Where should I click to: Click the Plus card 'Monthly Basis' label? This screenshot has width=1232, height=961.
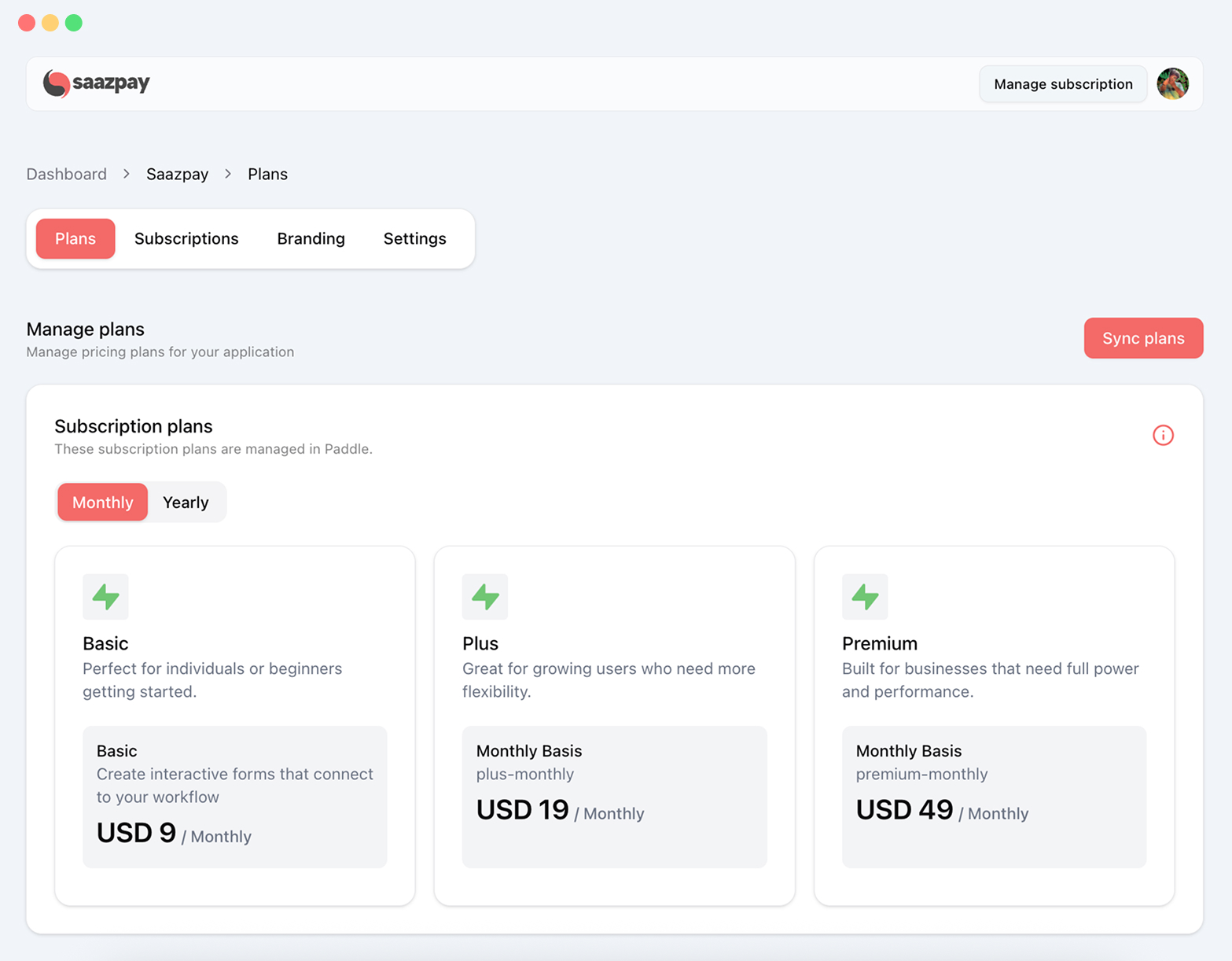(529, 751)
